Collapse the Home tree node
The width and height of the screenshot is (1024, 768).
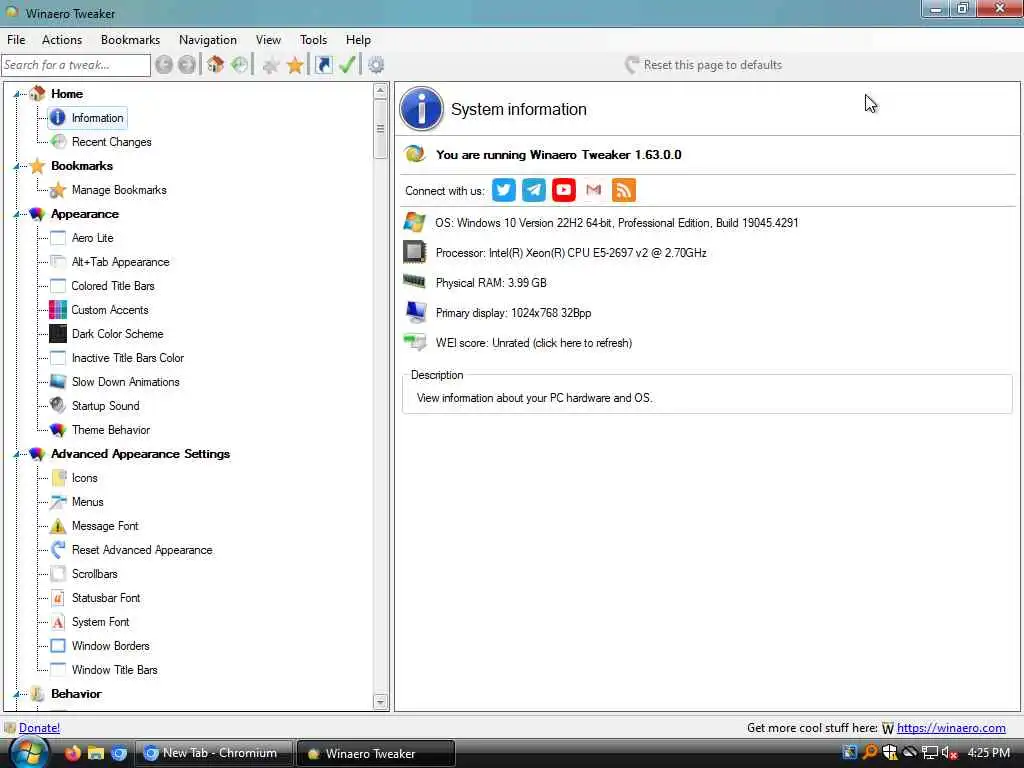pos(16,94)
